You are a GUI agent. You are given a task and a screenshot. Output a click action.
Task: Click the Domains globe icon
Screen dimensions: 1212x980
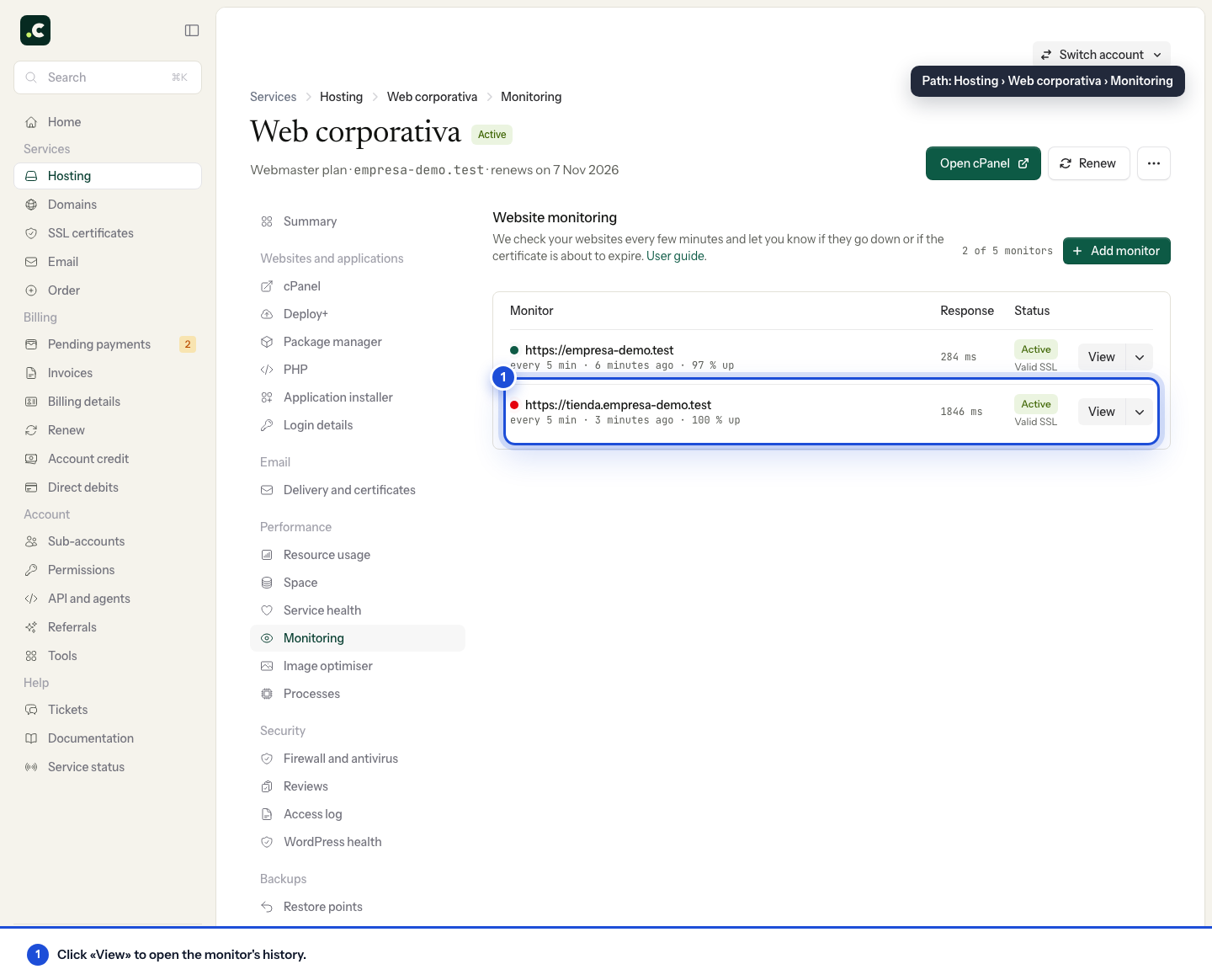[x=31, y=205]
